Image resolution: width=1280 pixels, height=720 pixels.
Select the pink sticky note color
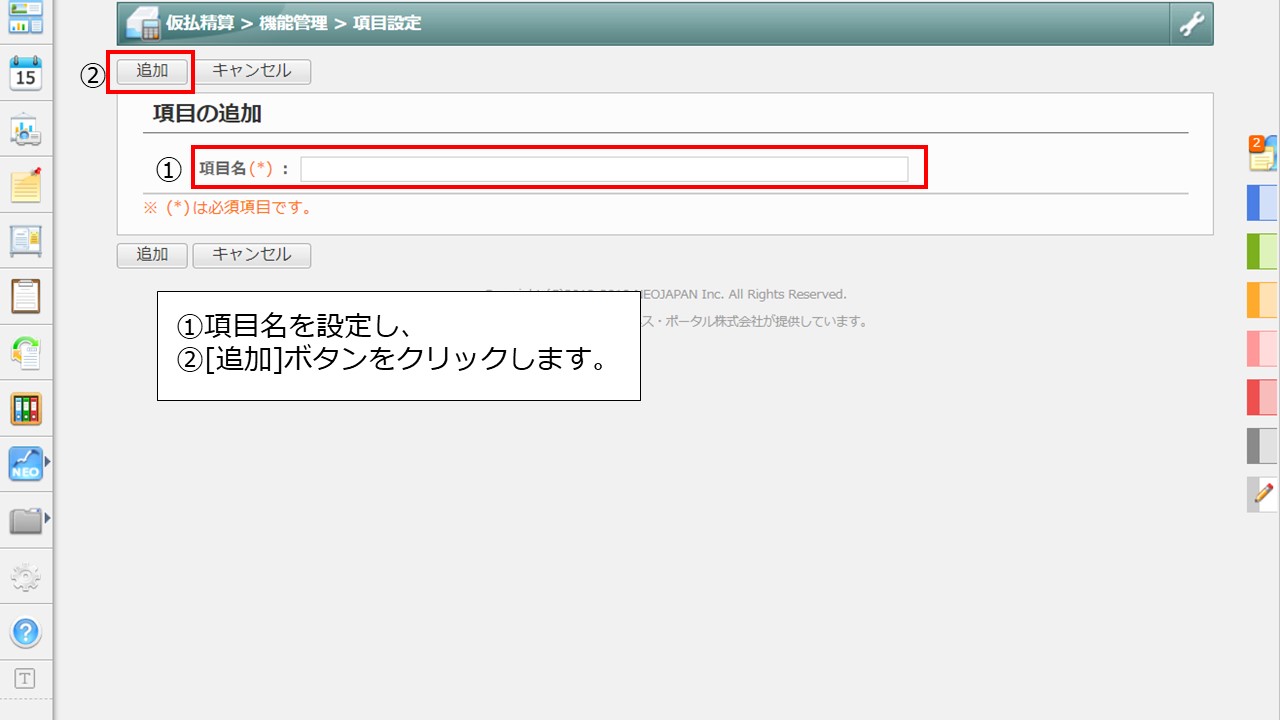(1263, 348)
